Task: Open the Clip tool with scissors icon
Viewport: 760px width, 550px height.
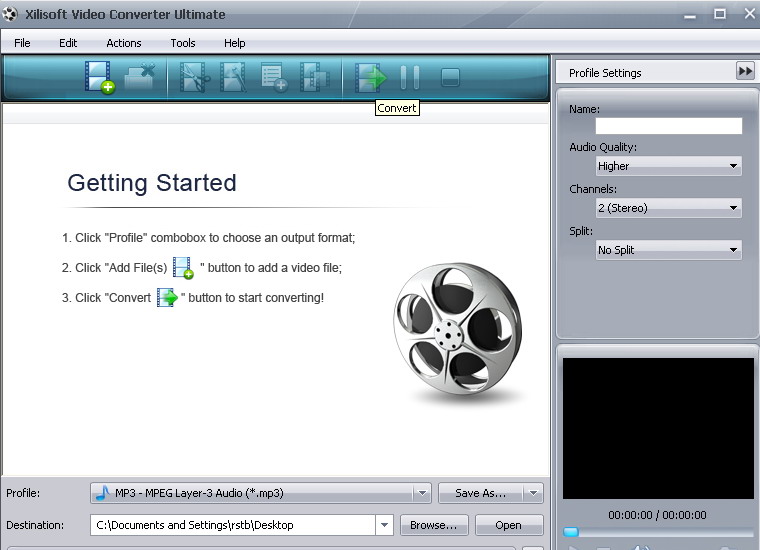Action: 195,77
